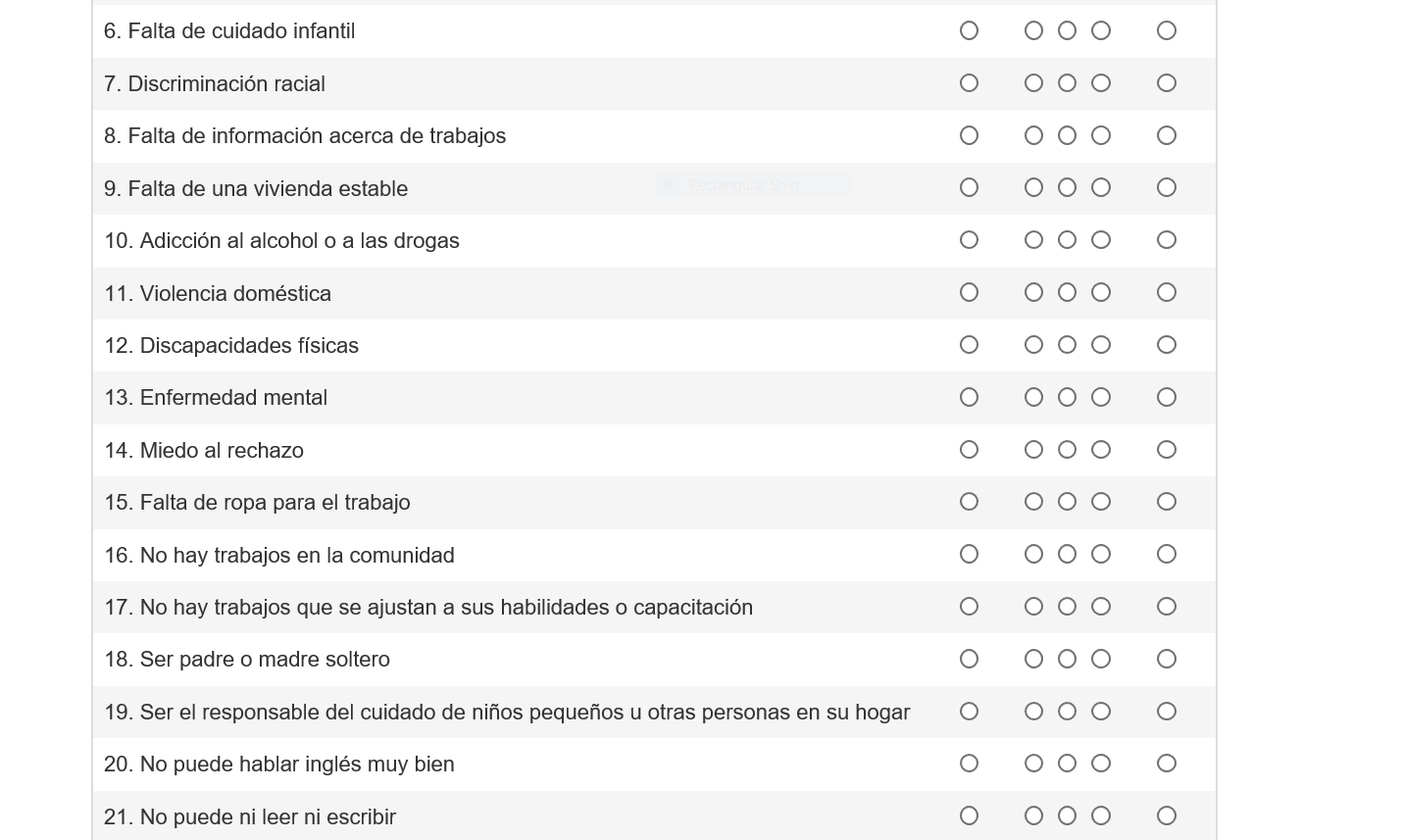
Task: Pick last radio for No puede ni leer ni escribir
Action: (1166, 815)
